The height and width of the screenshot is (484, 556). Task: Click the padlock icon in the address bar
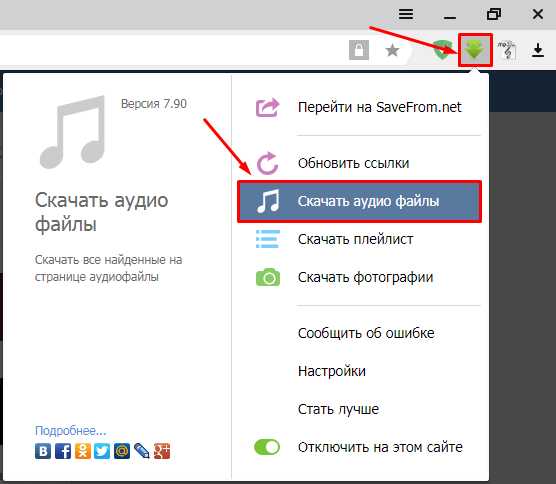(359, 50)
